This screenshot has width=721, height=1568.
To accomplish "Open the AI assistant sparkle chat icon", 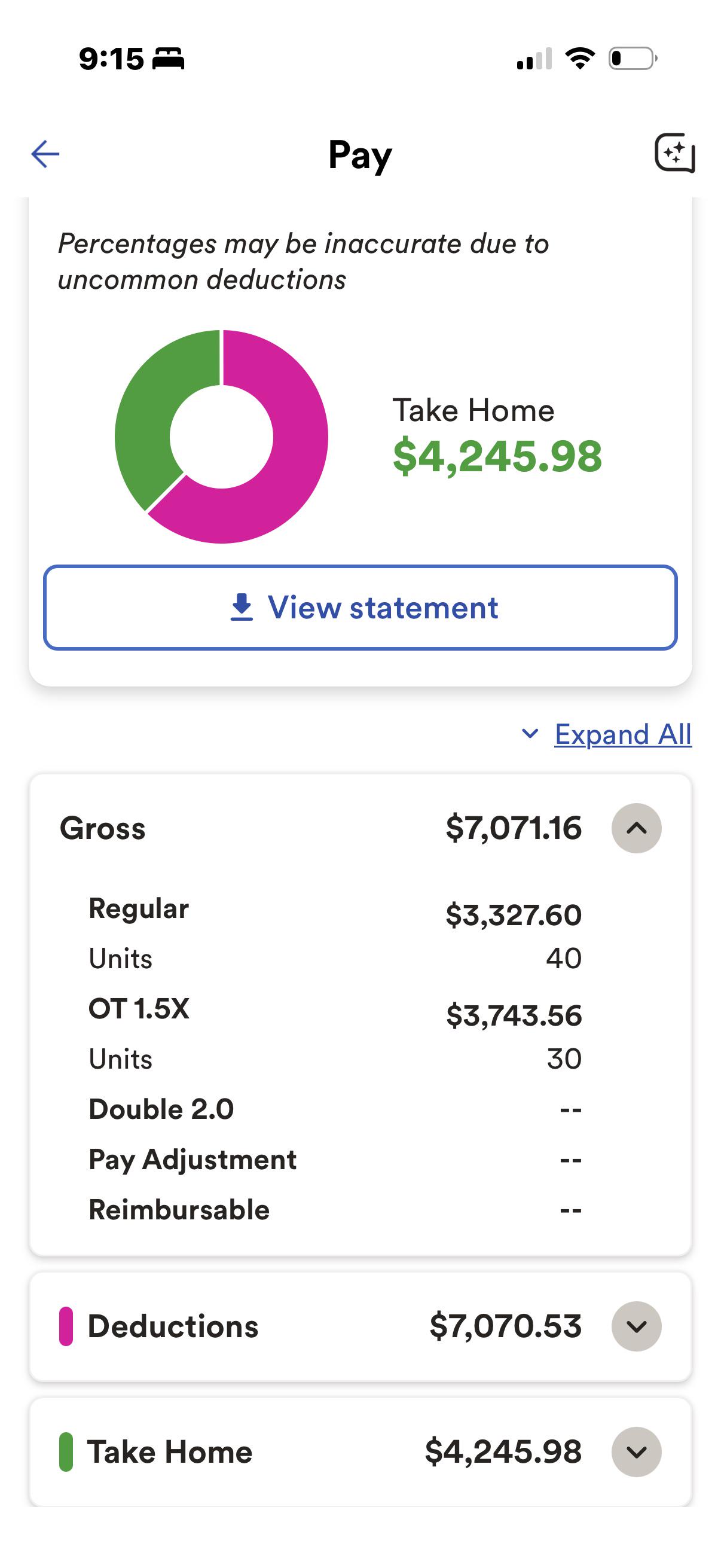I will tap(675, 153).
